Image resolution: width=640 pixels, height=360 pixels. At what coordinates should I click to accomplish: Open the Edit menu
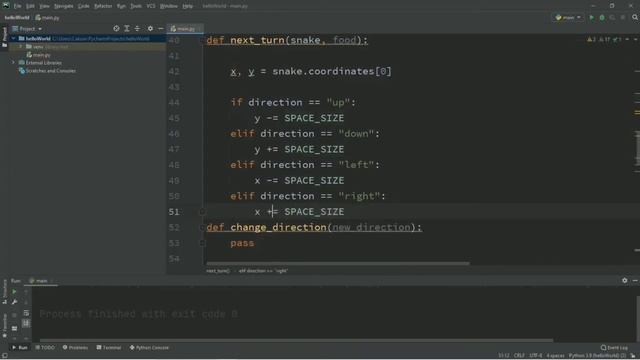coord(30,6)
